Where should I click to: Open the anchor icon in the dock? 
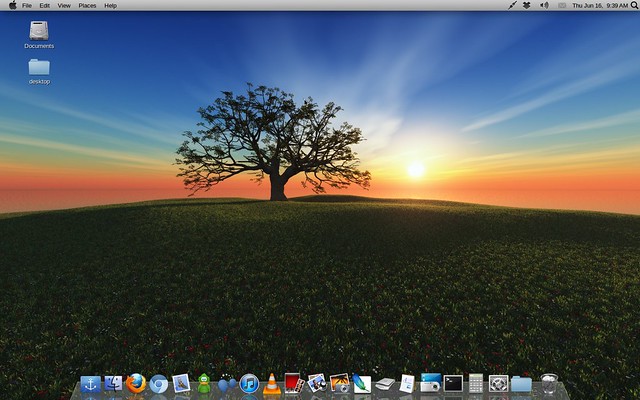pos(91,384)
